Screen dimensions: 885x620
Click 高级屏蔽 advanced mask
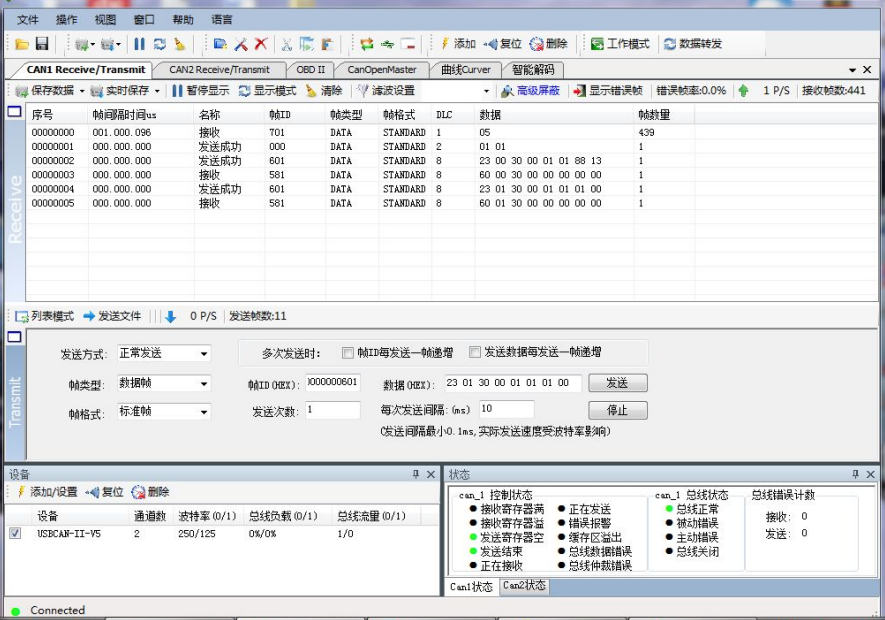[531, 90]
